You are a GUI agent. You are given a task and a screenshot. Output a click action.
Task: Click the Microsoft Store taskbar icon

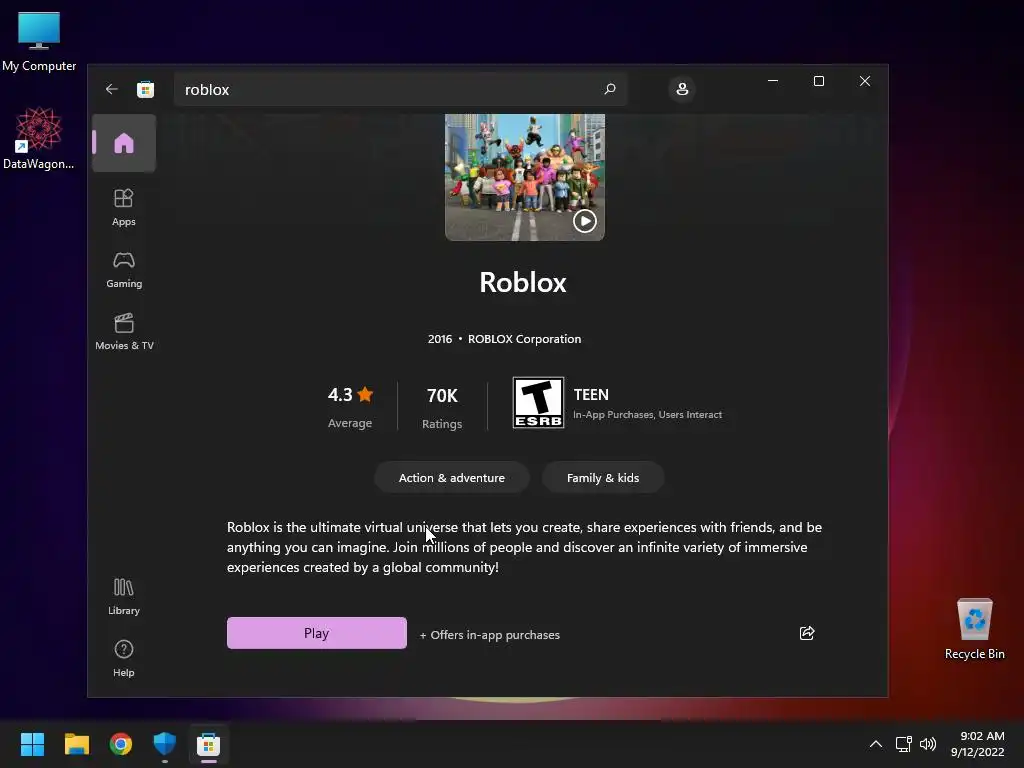pos(208,744)
